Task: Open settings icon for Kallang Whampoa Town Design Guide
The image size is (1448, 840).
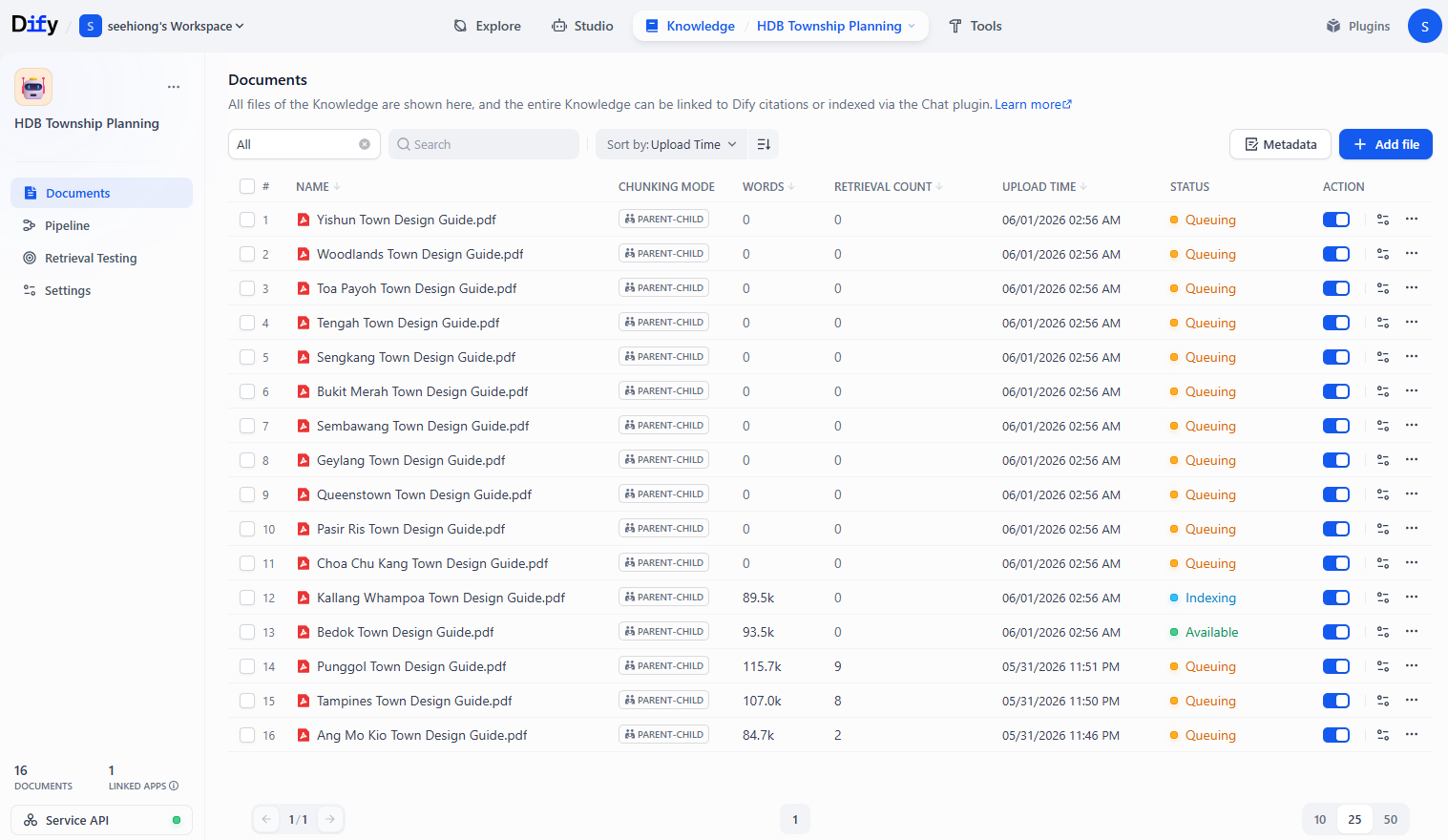Action: pyautogui.click(x=1383, y=598)
